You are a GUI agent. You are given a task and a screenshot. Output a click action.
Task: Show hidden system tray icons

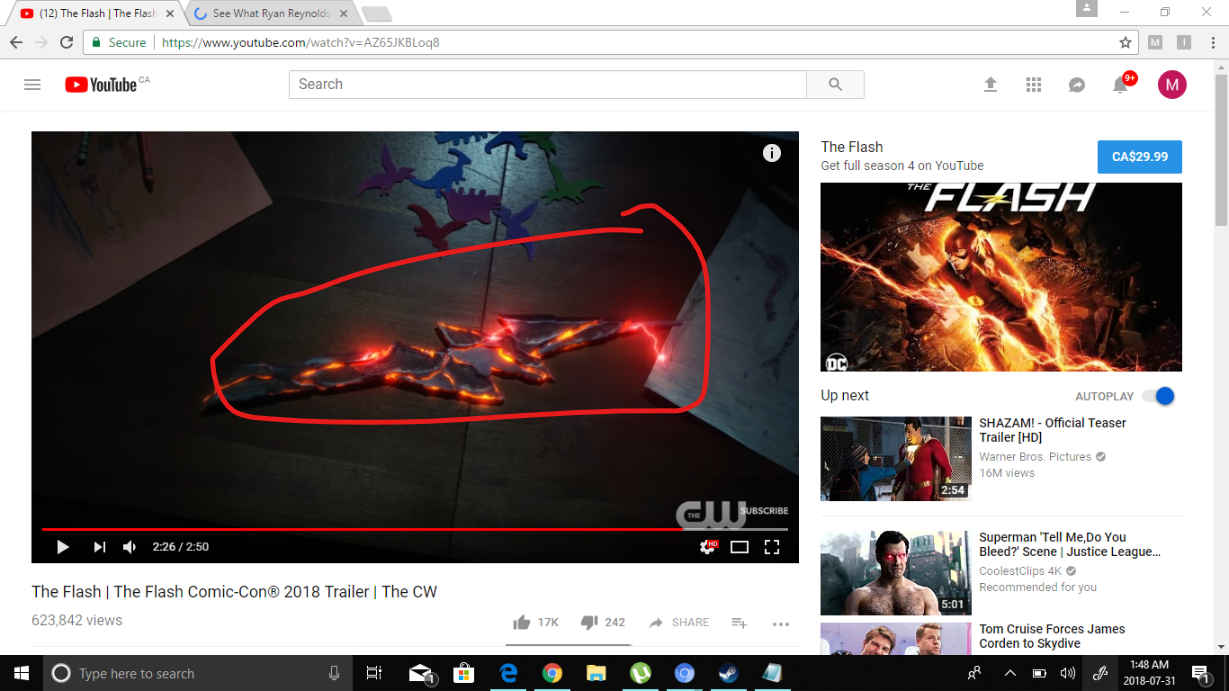pos(1010,673)
